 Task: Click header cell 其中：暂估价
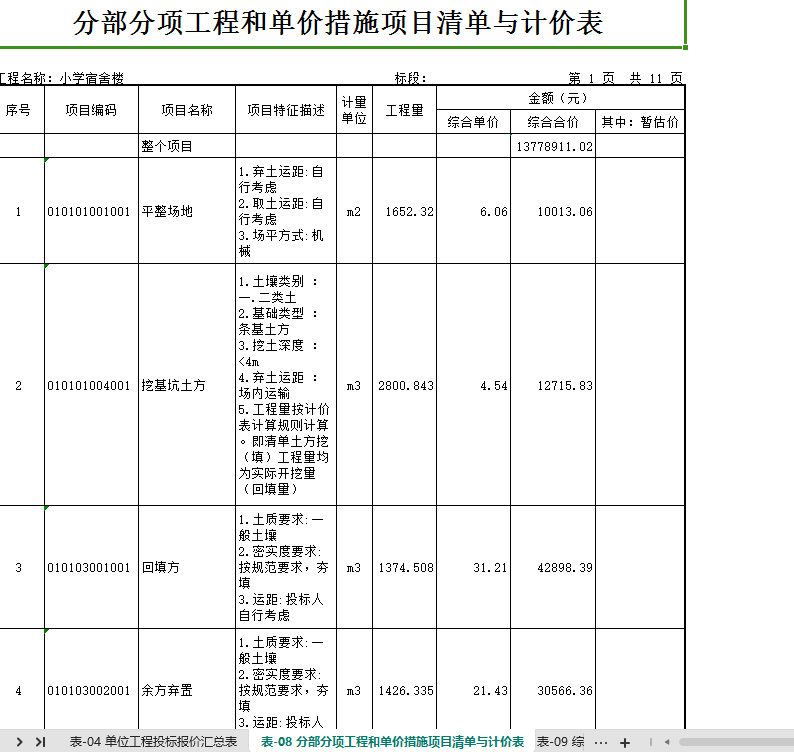640,122
